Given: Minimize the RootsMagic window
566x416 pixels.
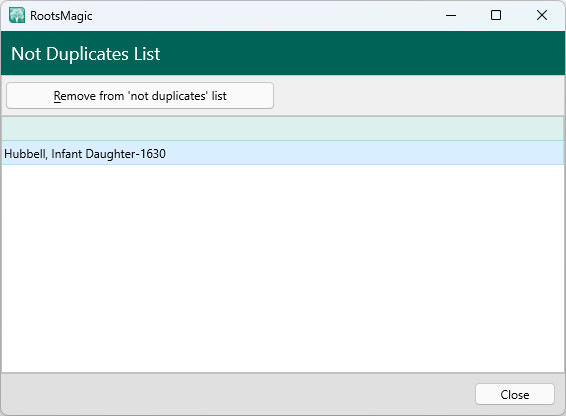Looking at the screenshot, I should pos(451,16).
